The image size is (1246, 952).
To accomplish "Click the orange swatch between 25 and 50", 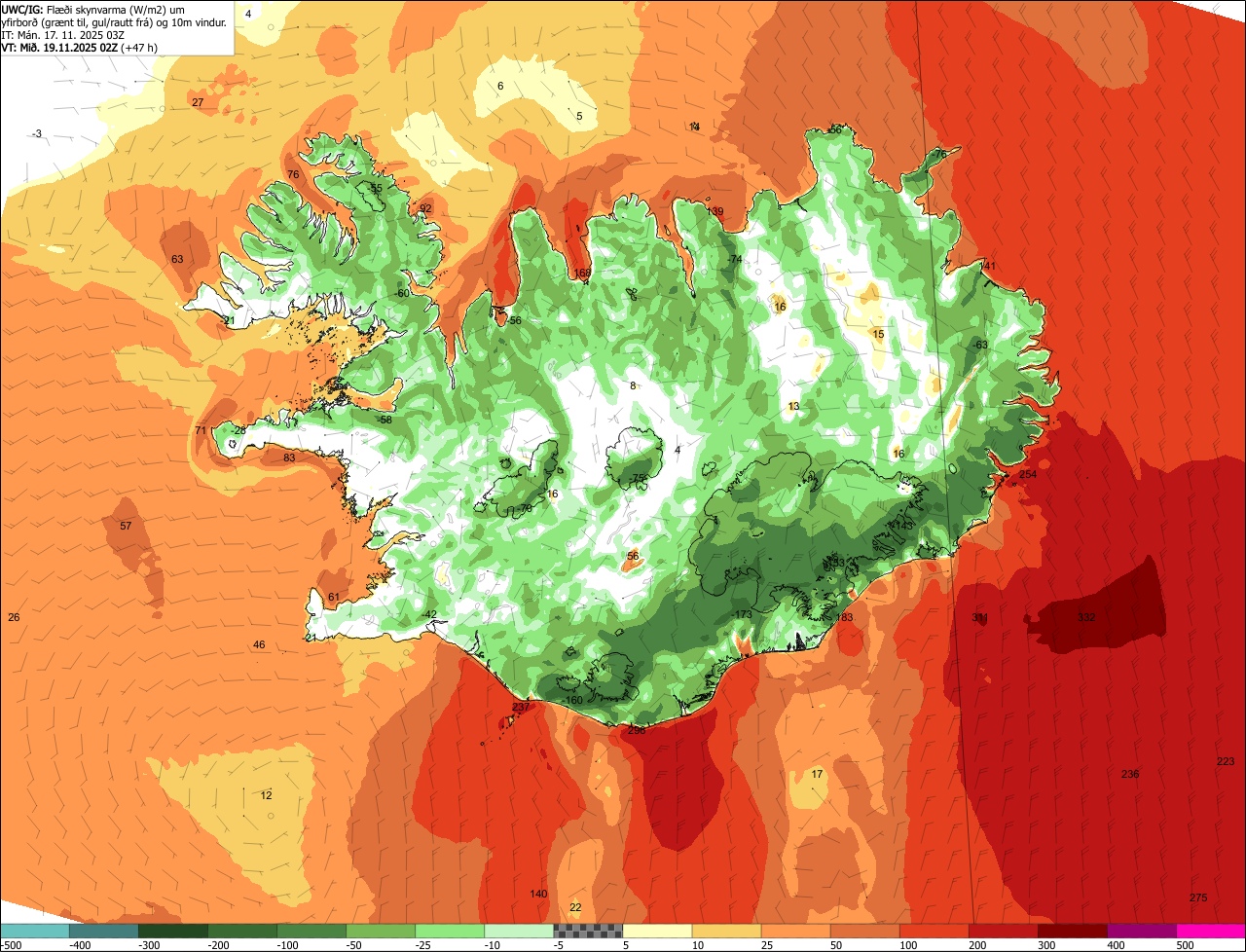I will [795, 931].
